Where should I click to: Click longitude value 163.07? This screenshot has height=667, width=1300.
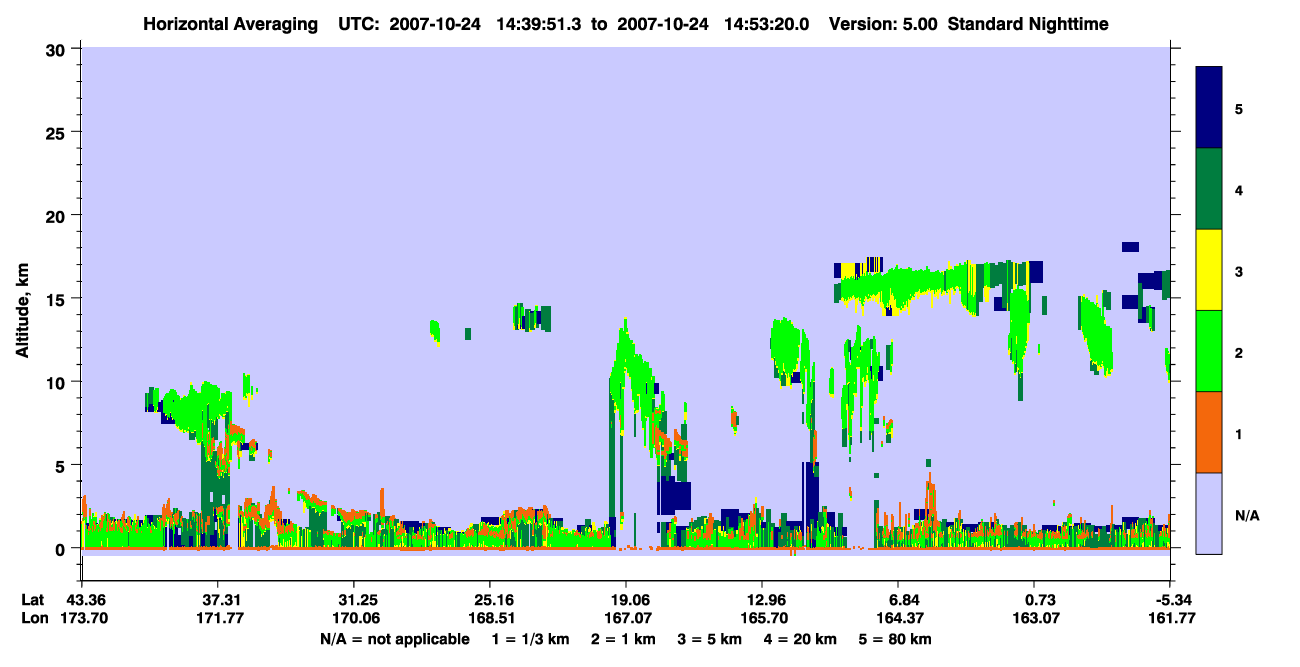(x=1034, y=618)
